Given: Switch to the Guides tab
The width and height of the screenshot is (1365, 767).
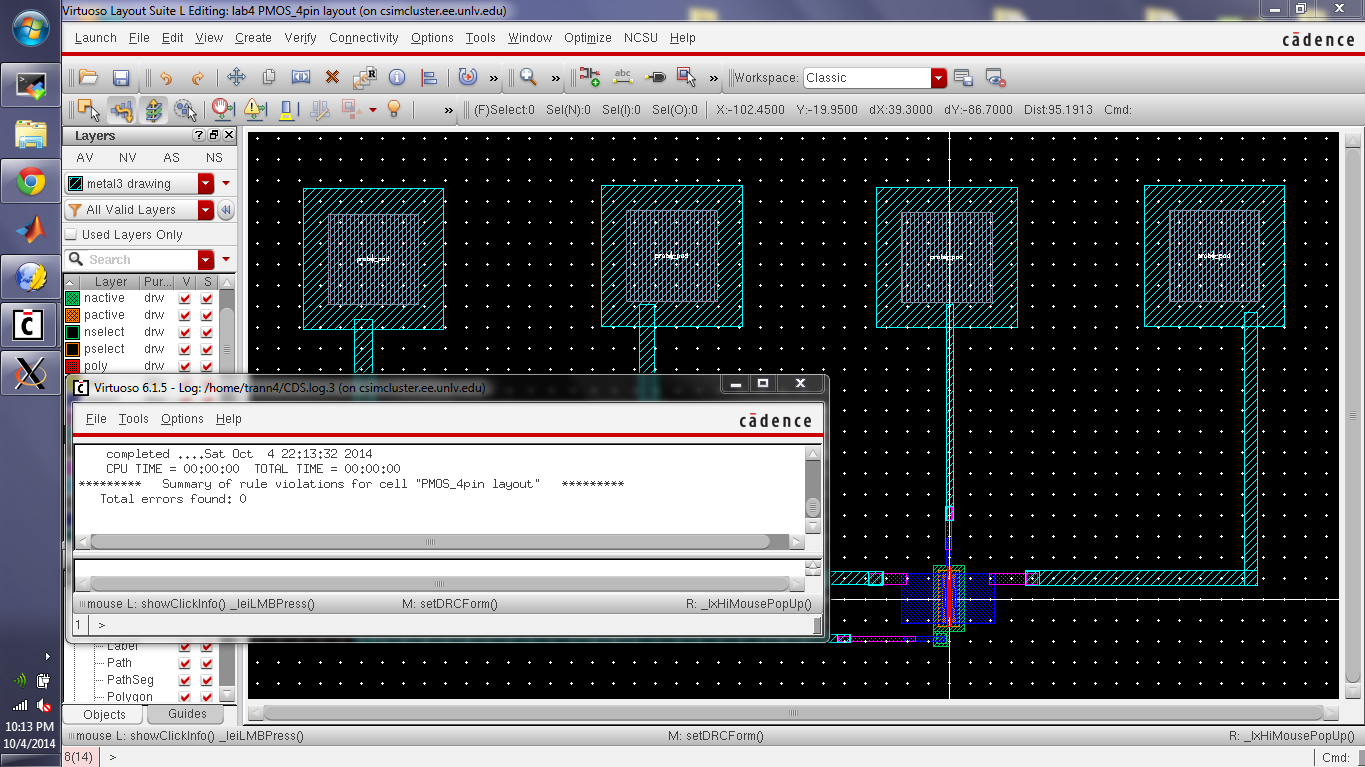Looking at the screenshot, I should coord(187,714).
